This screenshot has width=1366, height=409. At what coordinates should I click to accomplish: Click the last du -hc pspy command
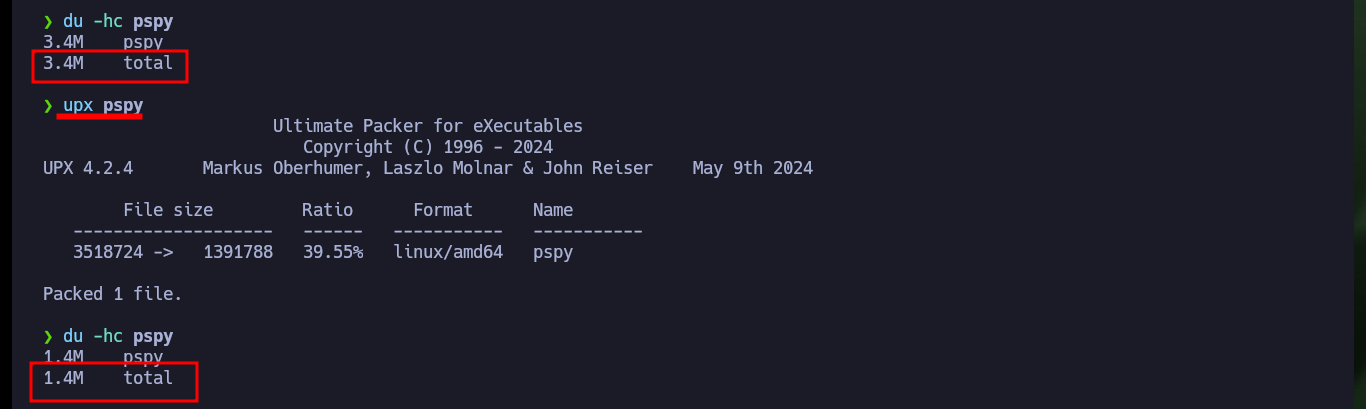tap(118, 337)
